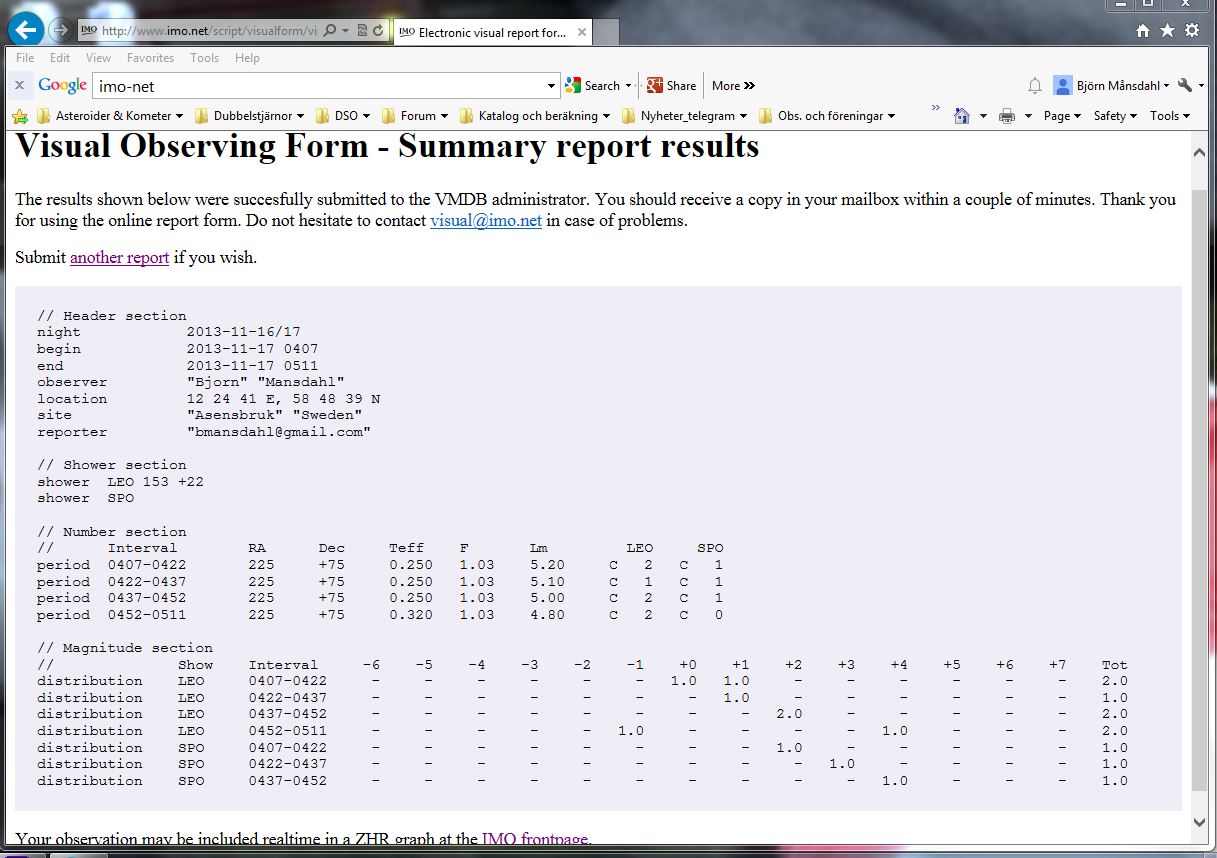This screenshot has height=858, width=1217.
Task: Click the site value "Asensbruk" "Sweden"
Action: coord(275,415)
